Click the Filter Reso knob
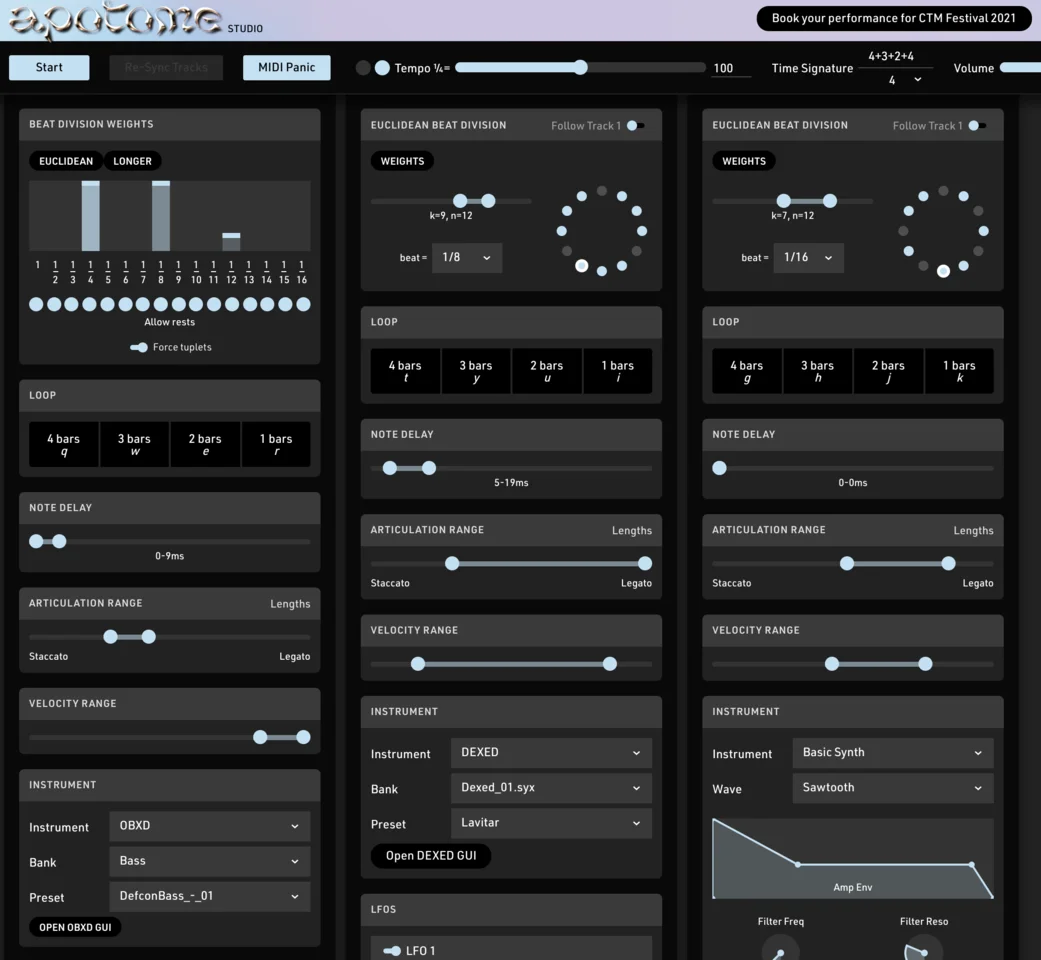 tap(923, 948)
